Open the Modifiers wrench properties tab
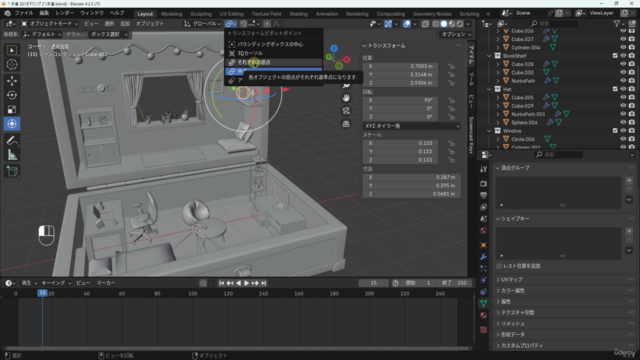Screen dimensions: 640x360 483,257
